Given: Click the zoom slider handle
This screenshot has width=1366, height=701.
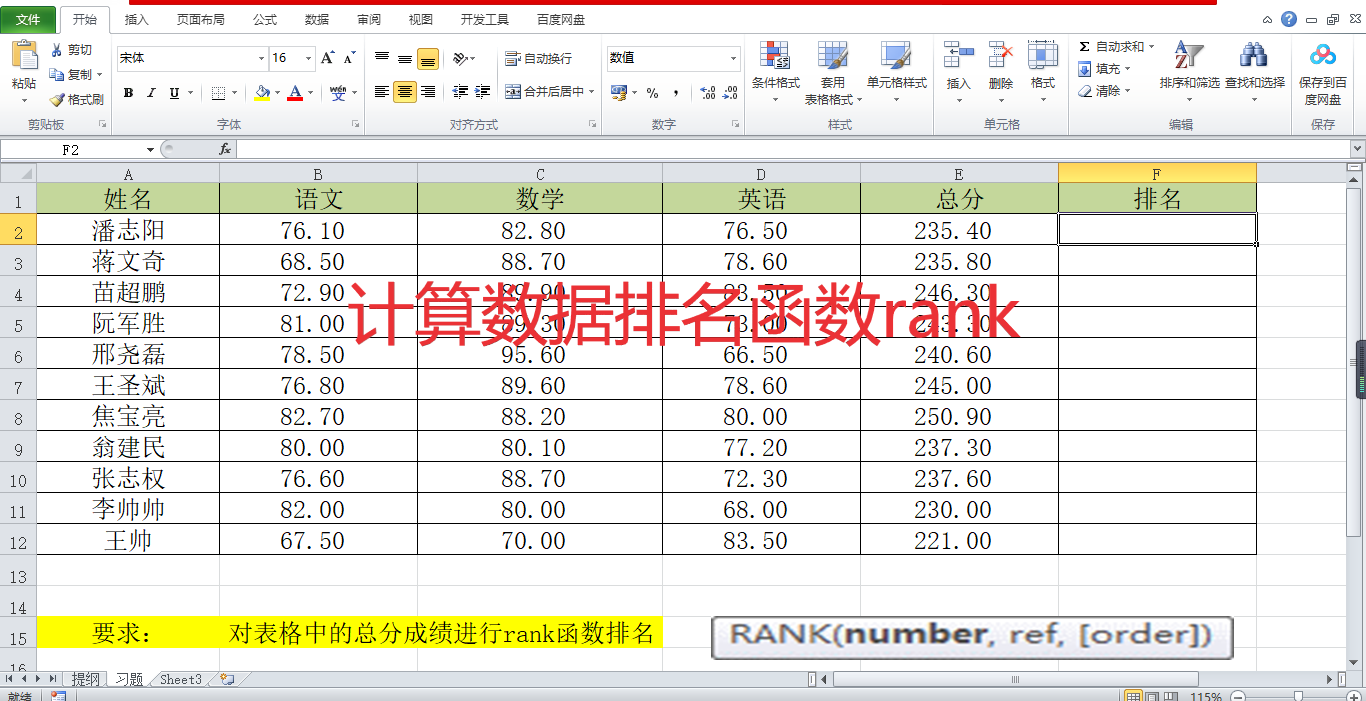Looking at the screenshot, I should point(1298,696).
